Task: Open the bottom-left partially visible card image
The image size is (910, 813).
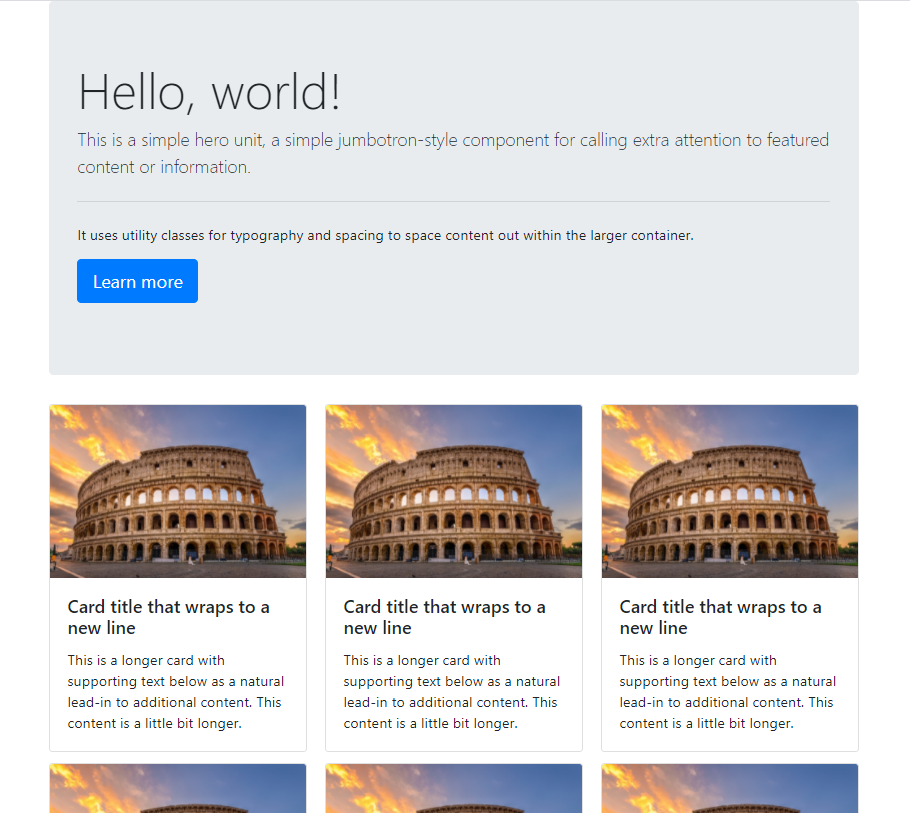Action: click(178, 789)
